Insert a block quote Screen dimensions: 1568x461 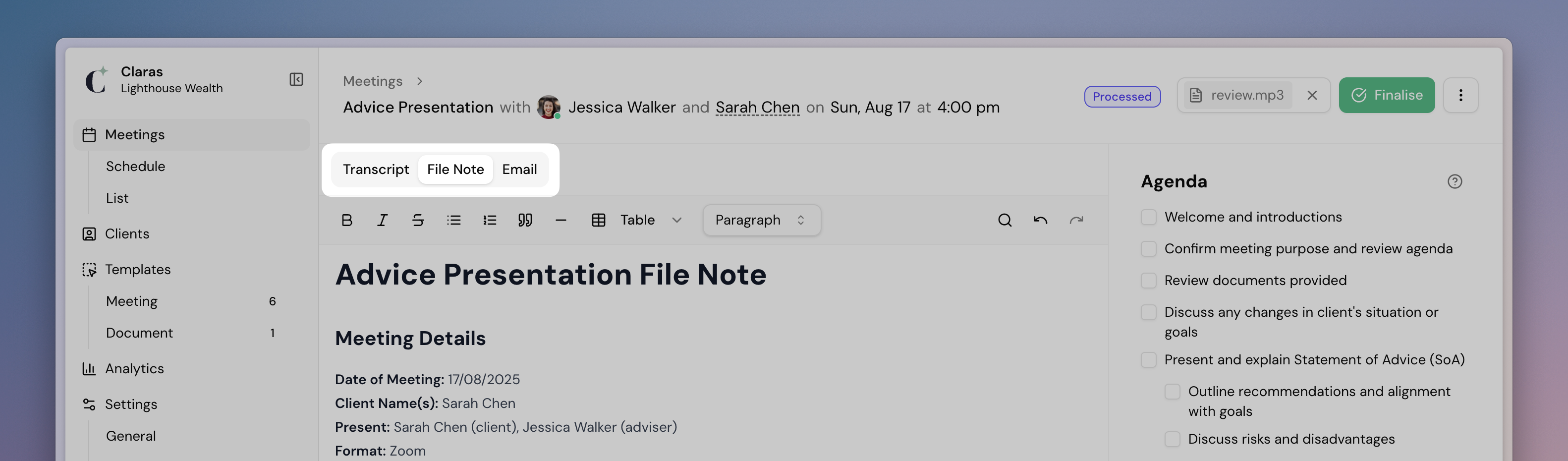(x=525, y=220)
